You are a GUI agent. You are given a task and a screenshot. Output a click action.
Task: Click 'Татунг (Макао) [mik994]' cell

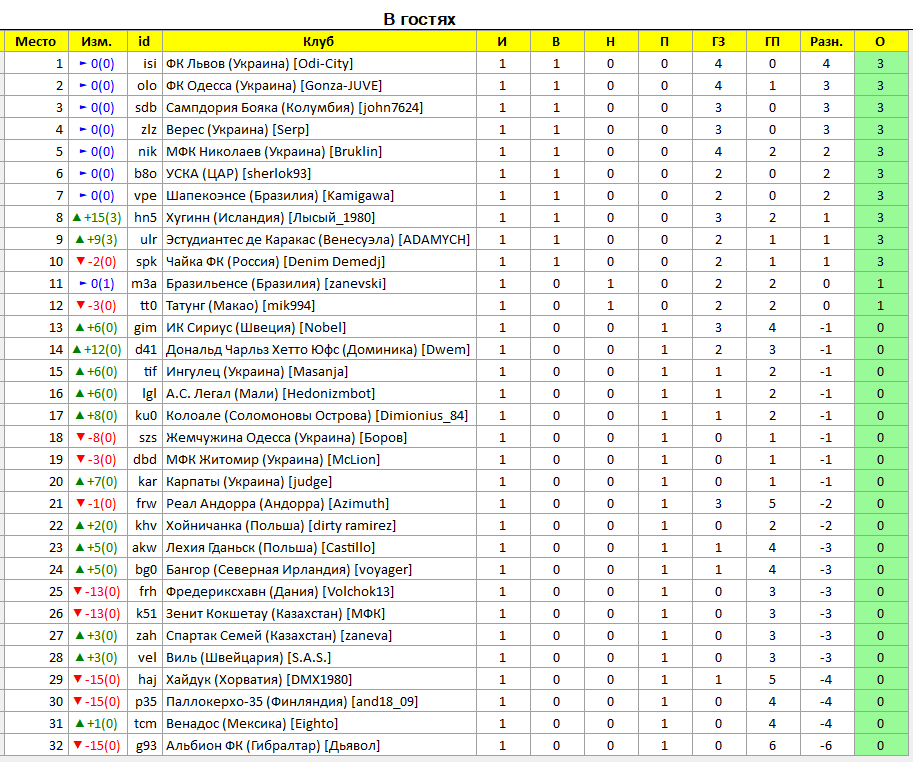pos(319,306)
